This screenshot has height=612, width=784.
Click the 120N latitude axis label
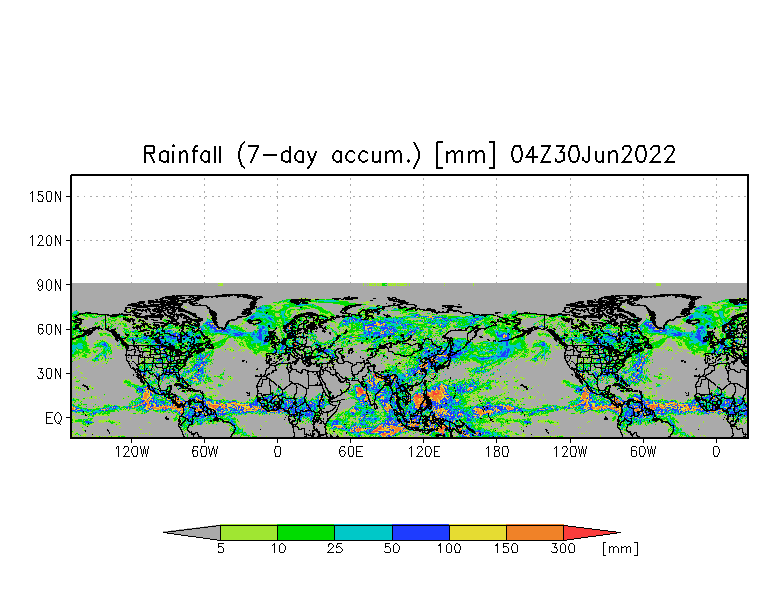pyautogui.click(x=46, y=241)
